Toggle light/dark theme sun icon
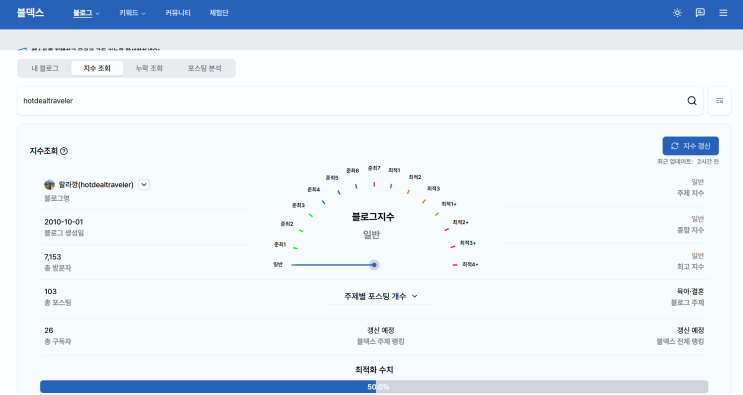 pyautogui.click(x=677, y=13)
